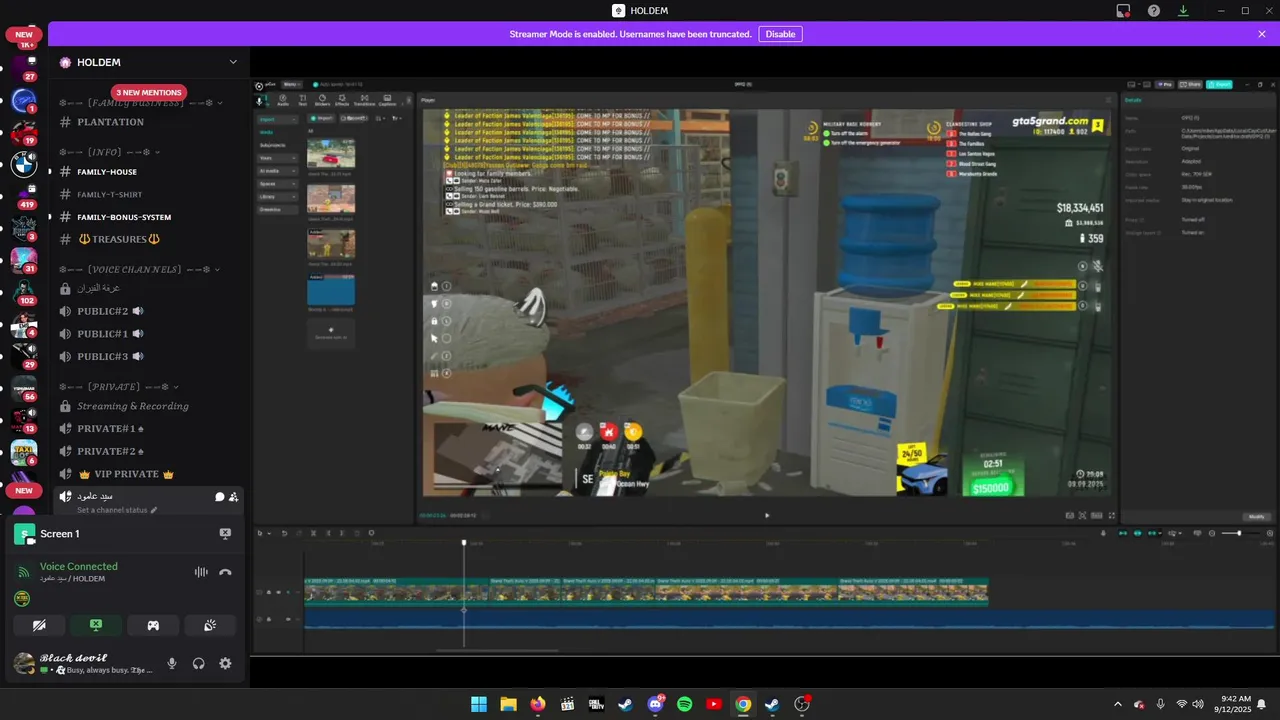
Task: Select Effects tab in streamed editor
Action: tap(342, 101)
